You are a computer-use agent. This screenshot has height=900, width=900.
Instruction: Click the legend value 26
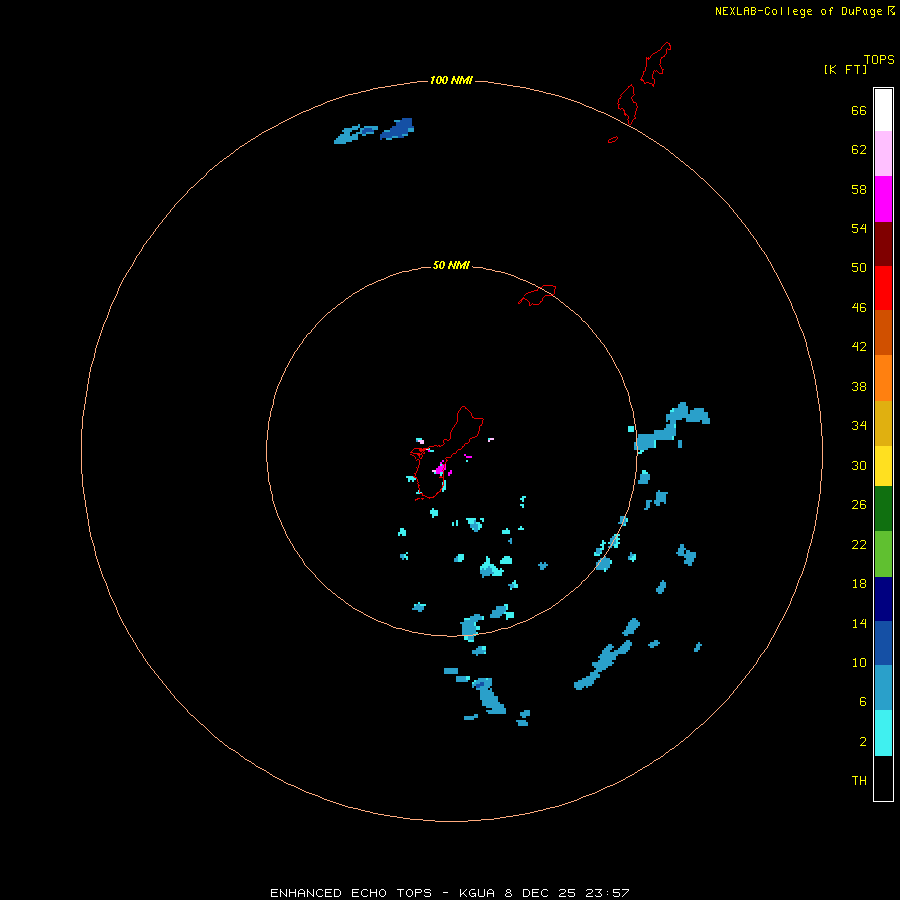coord(859,505)
